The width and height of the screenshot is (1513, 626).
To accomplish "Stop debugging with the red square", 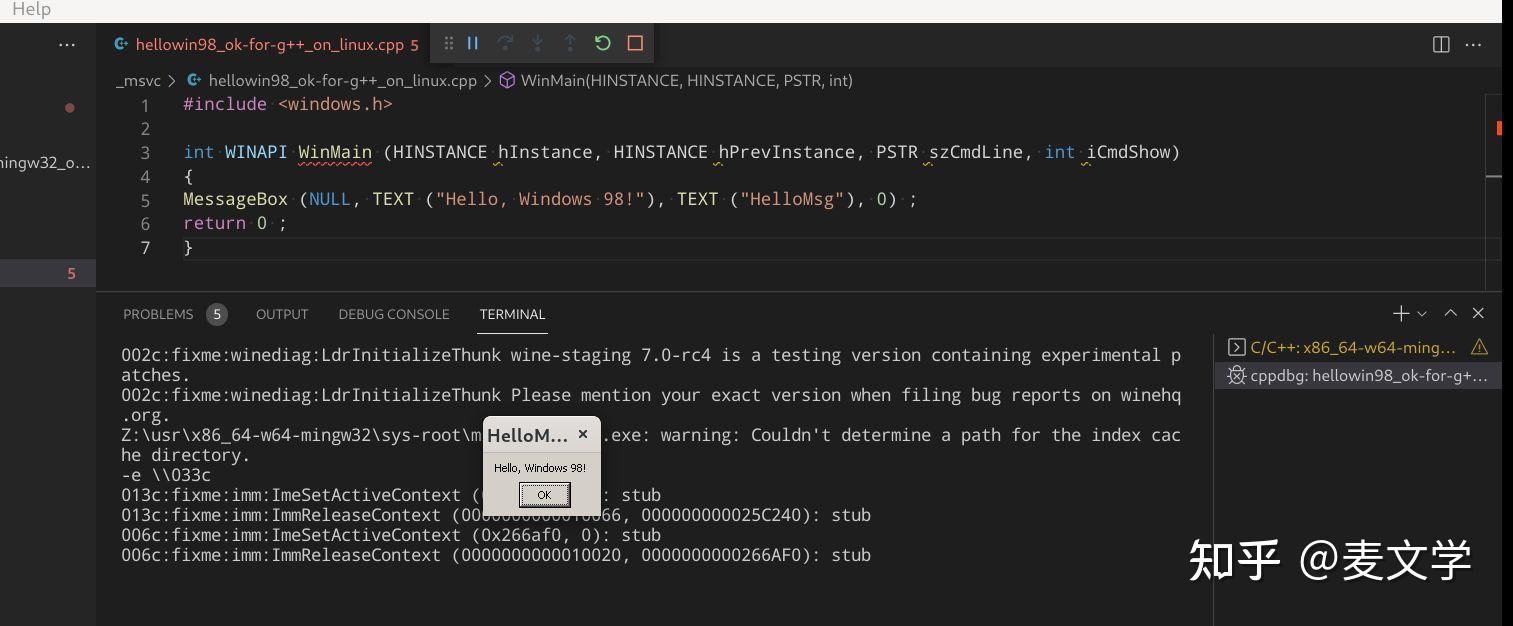I will pos(634,43).
